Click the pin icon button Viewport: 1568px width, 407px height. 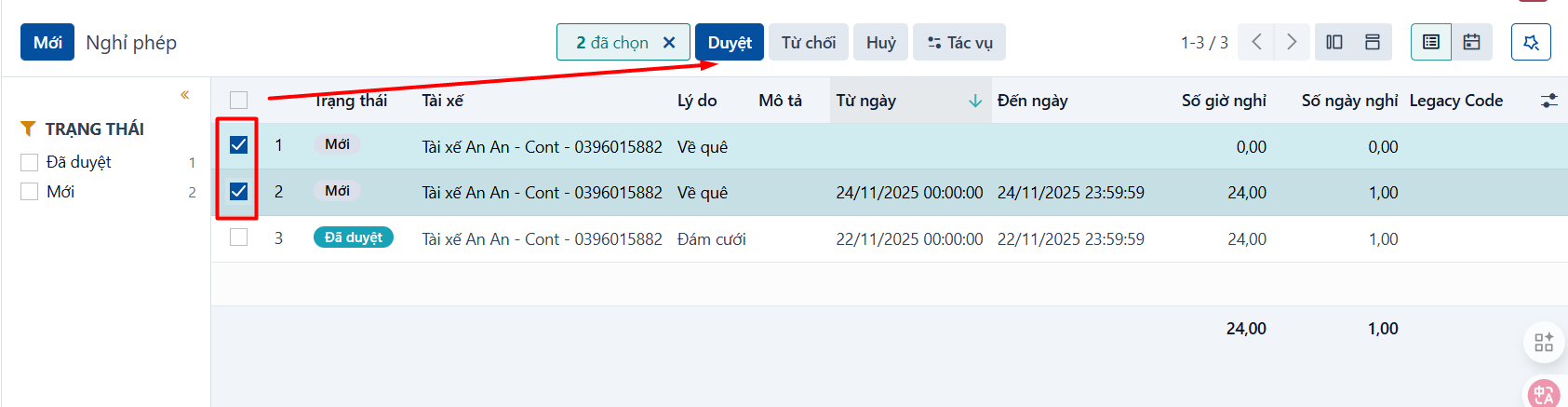pyautogui.click(x=1531, y=42)
